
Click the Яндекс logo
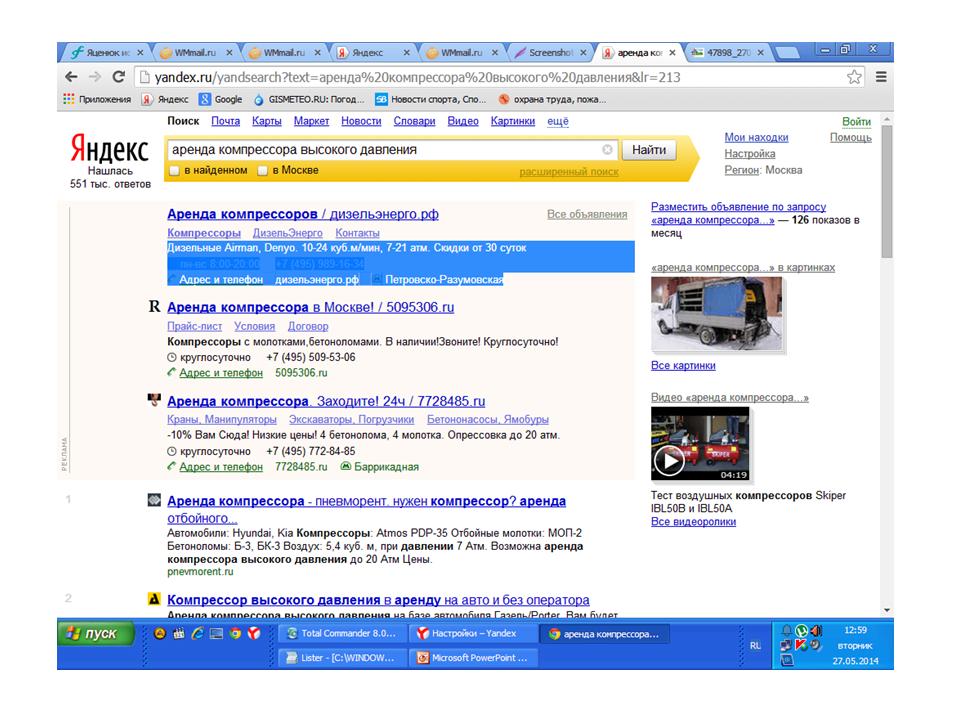coord(110,148)
